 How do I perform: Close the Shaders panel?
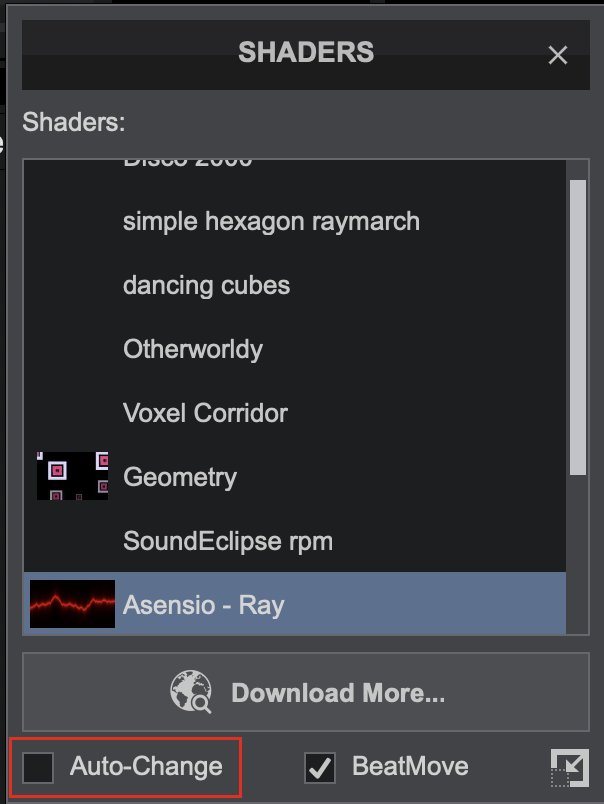558,55
